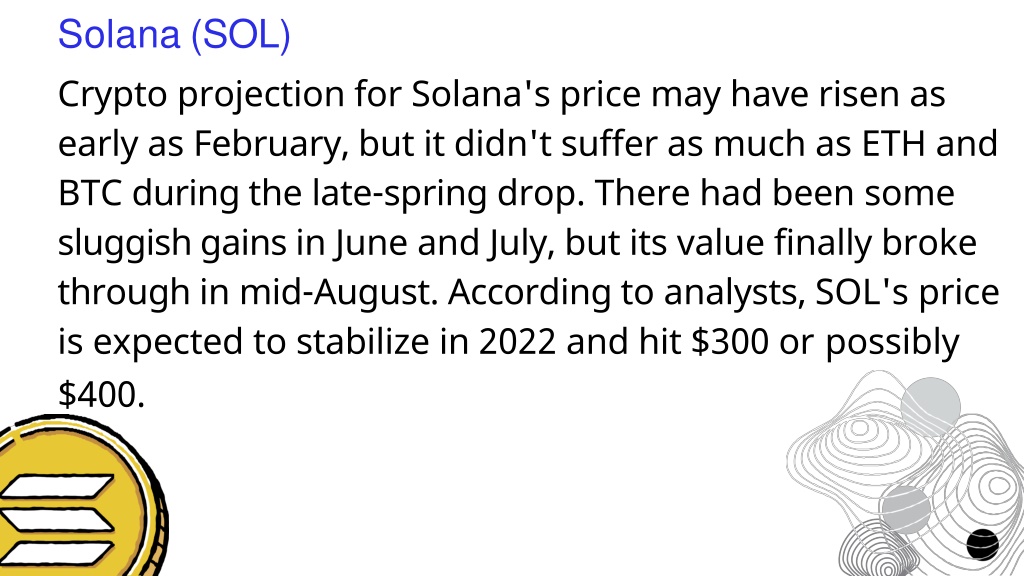Place cursor on the year "2022"
1024x576 pixels.
517,342
